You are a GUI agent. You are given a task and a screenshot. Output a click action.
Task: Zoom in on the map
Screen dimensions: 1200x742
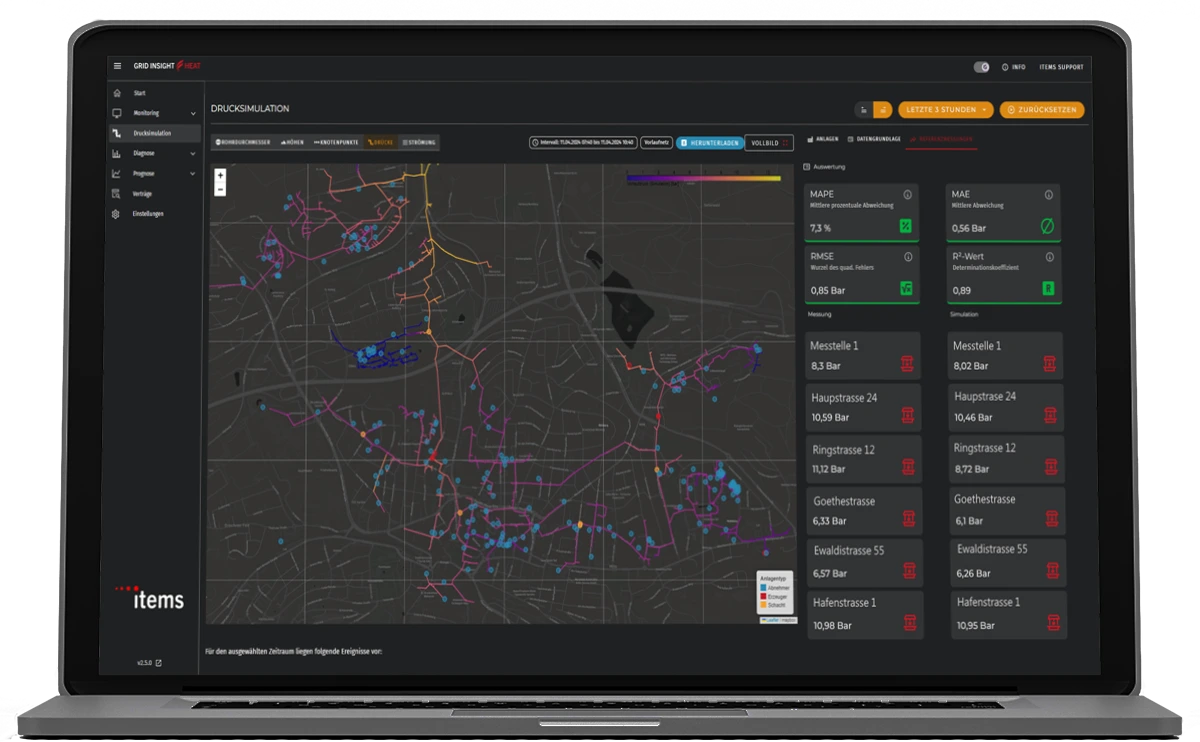(x=220, y=175)
